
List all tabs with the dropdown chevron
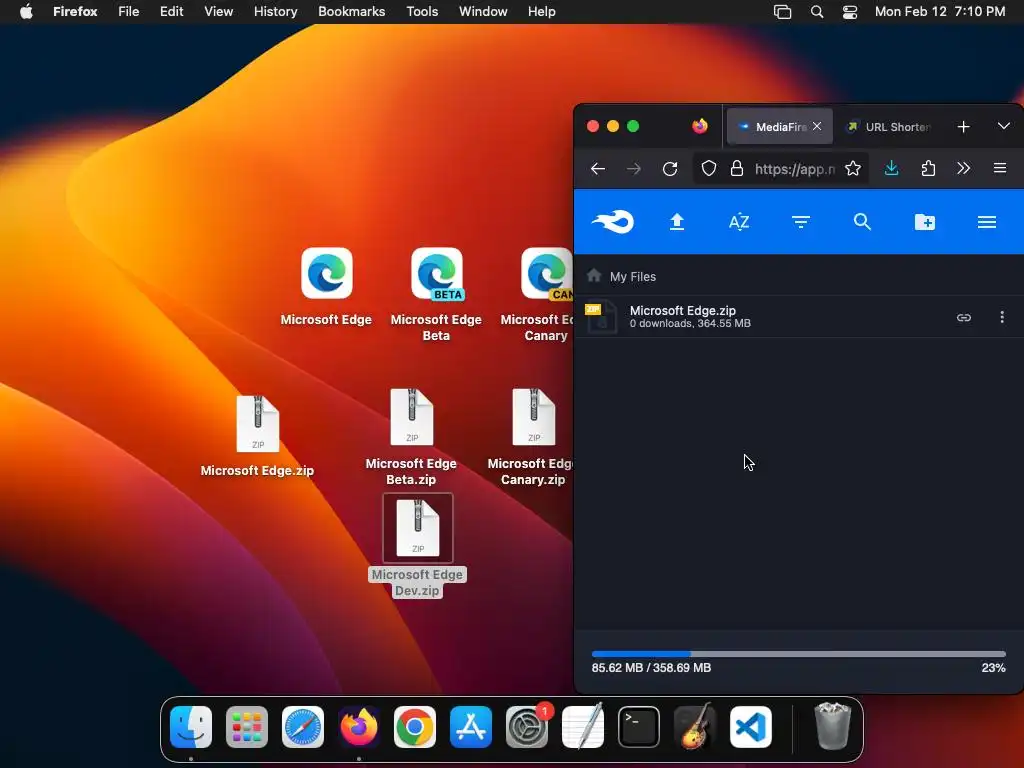(x=1004, y=126)
